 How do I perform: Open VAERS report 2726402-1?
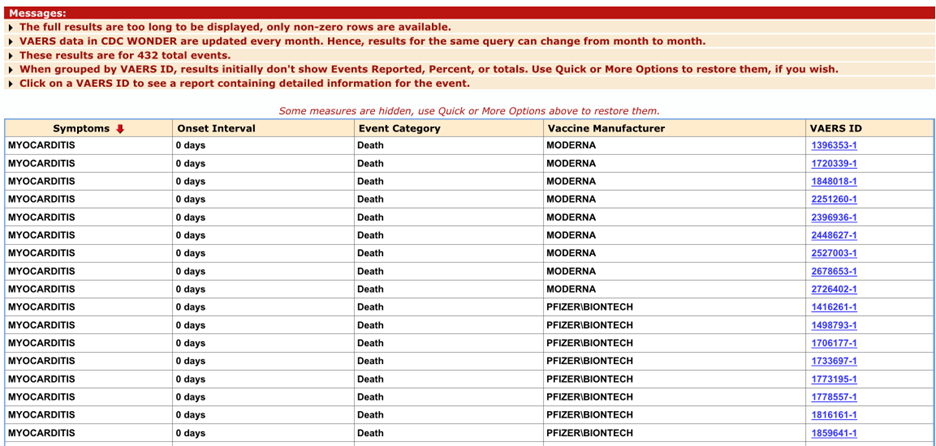833,290
